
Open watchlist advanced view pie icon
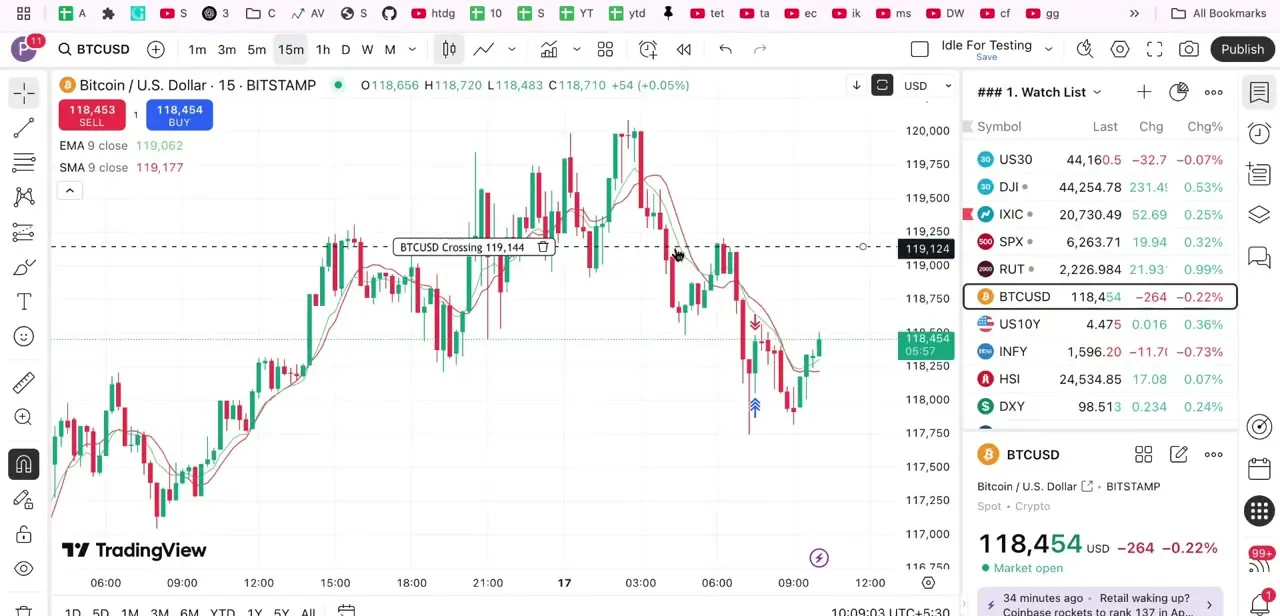pos(1179,92)
